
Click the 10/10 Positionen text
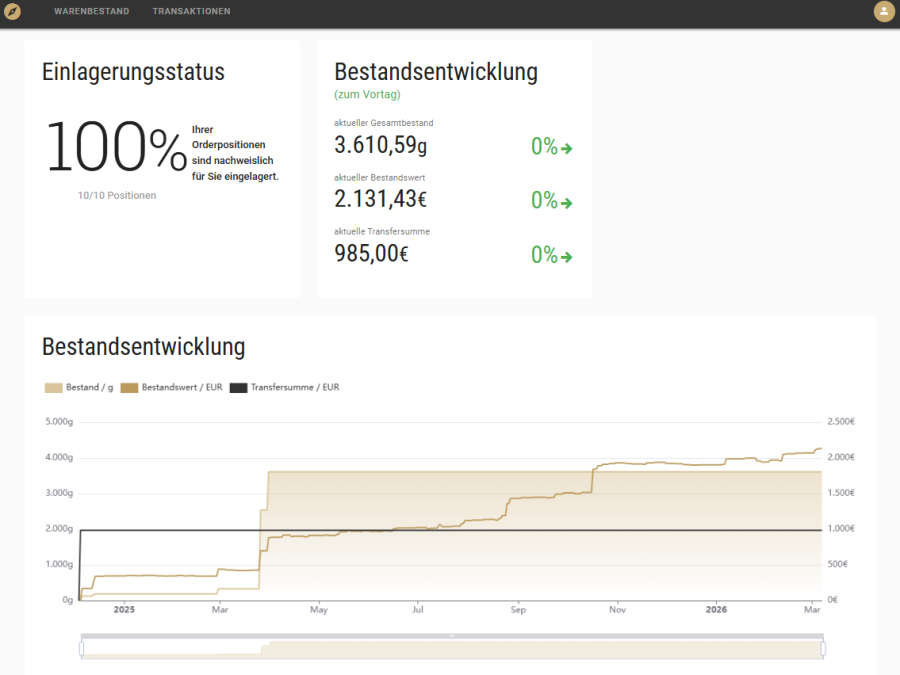(117, 195)
